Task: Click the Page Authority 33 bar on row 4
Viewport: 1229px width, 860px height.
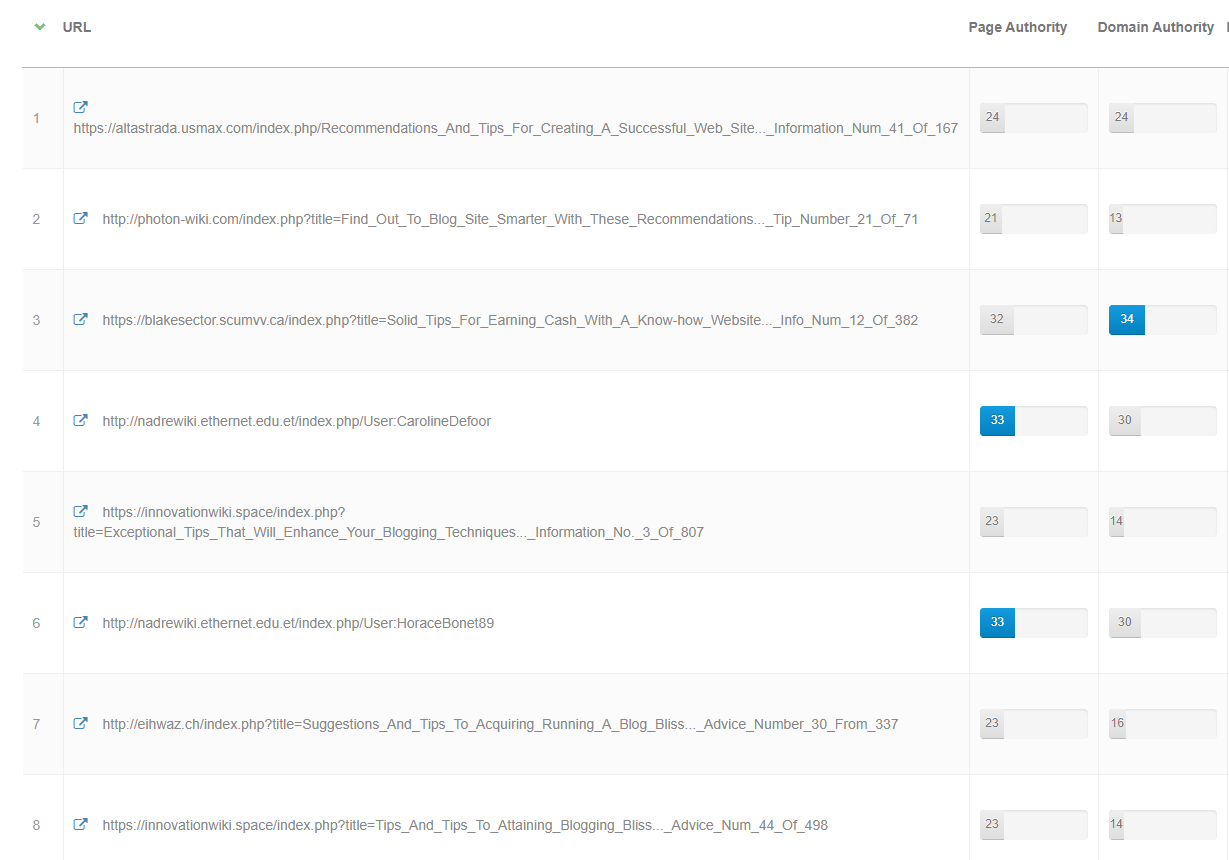Action: [996, 421]
